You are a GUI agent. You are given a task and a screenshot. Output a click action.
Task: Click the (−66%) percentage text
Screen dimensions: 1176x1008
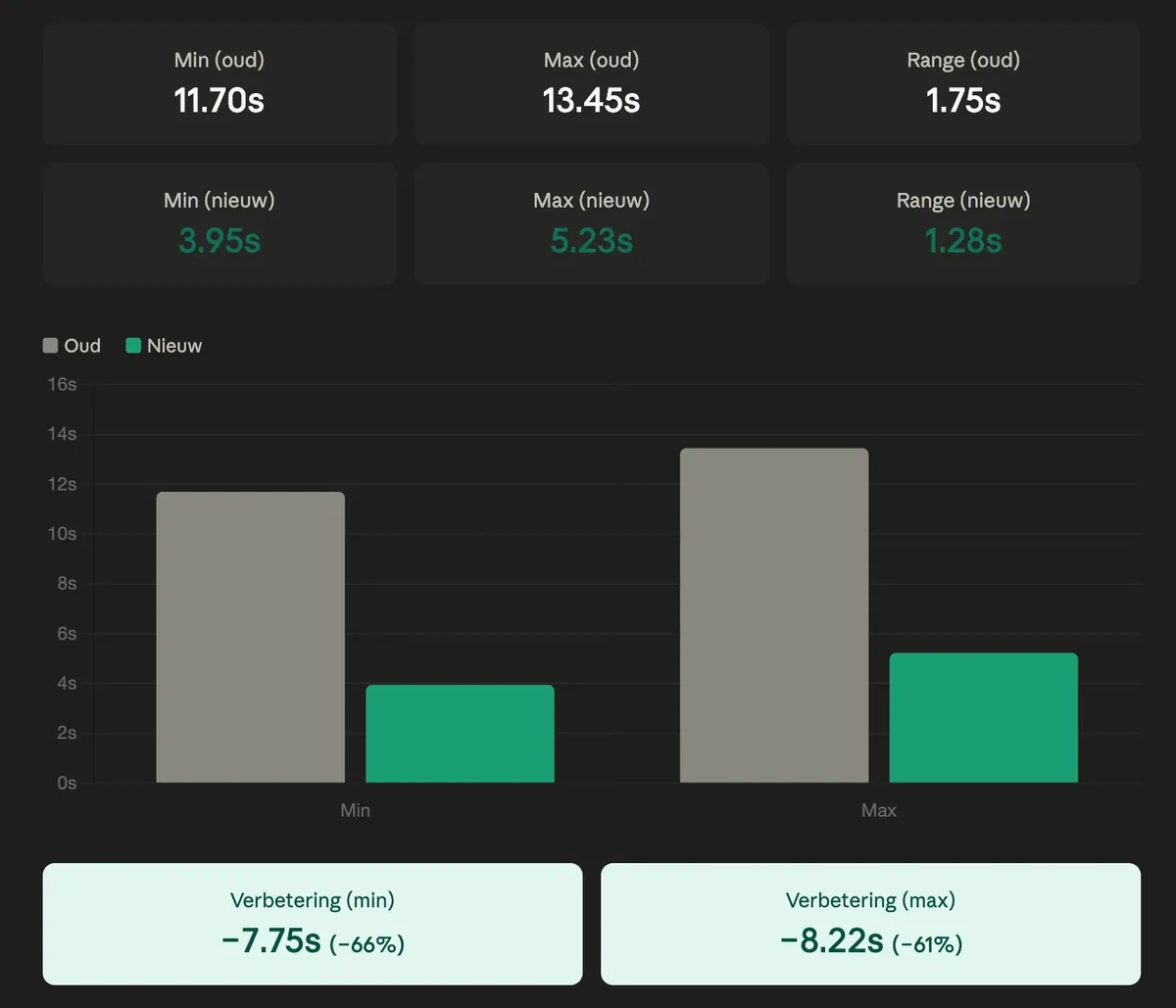tap(367, 944)
